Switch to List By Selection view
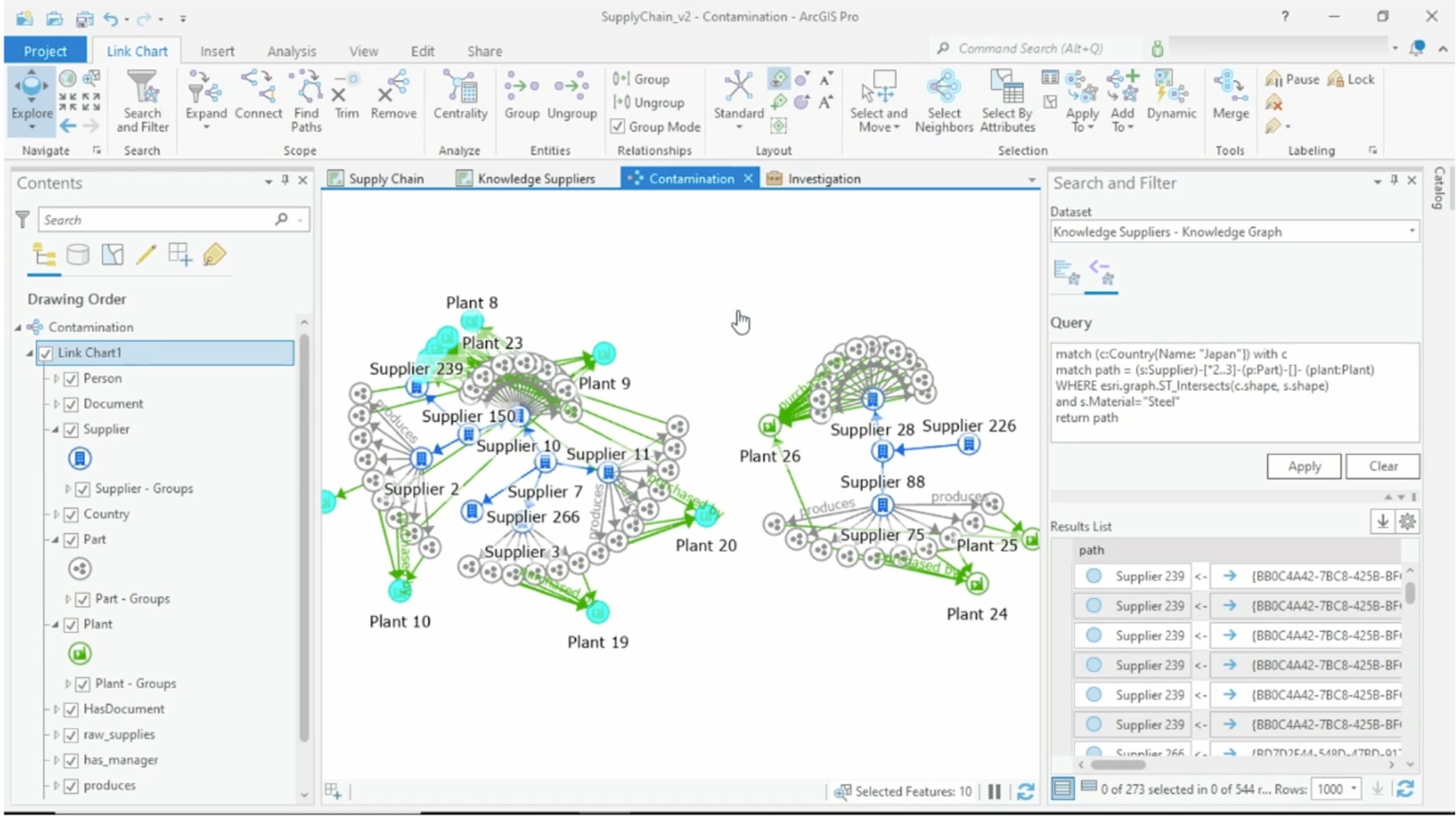Screen dimensions: 1456x816 coord(112,255)
